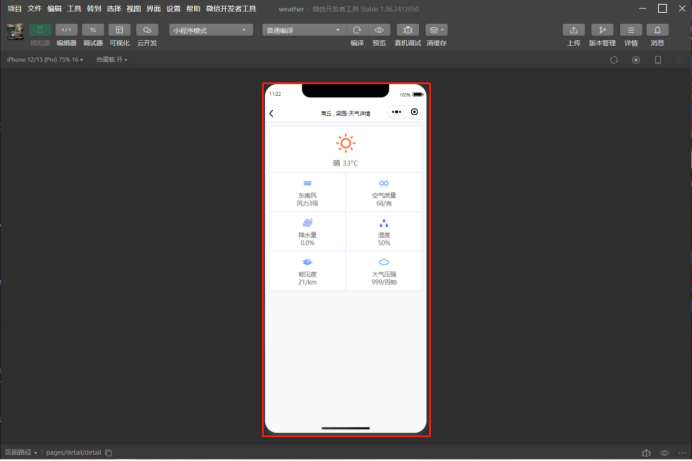This screenshot has width=692, height=461.
Task: Click the 编译 compile refresh icon
Action: [357, 30]
